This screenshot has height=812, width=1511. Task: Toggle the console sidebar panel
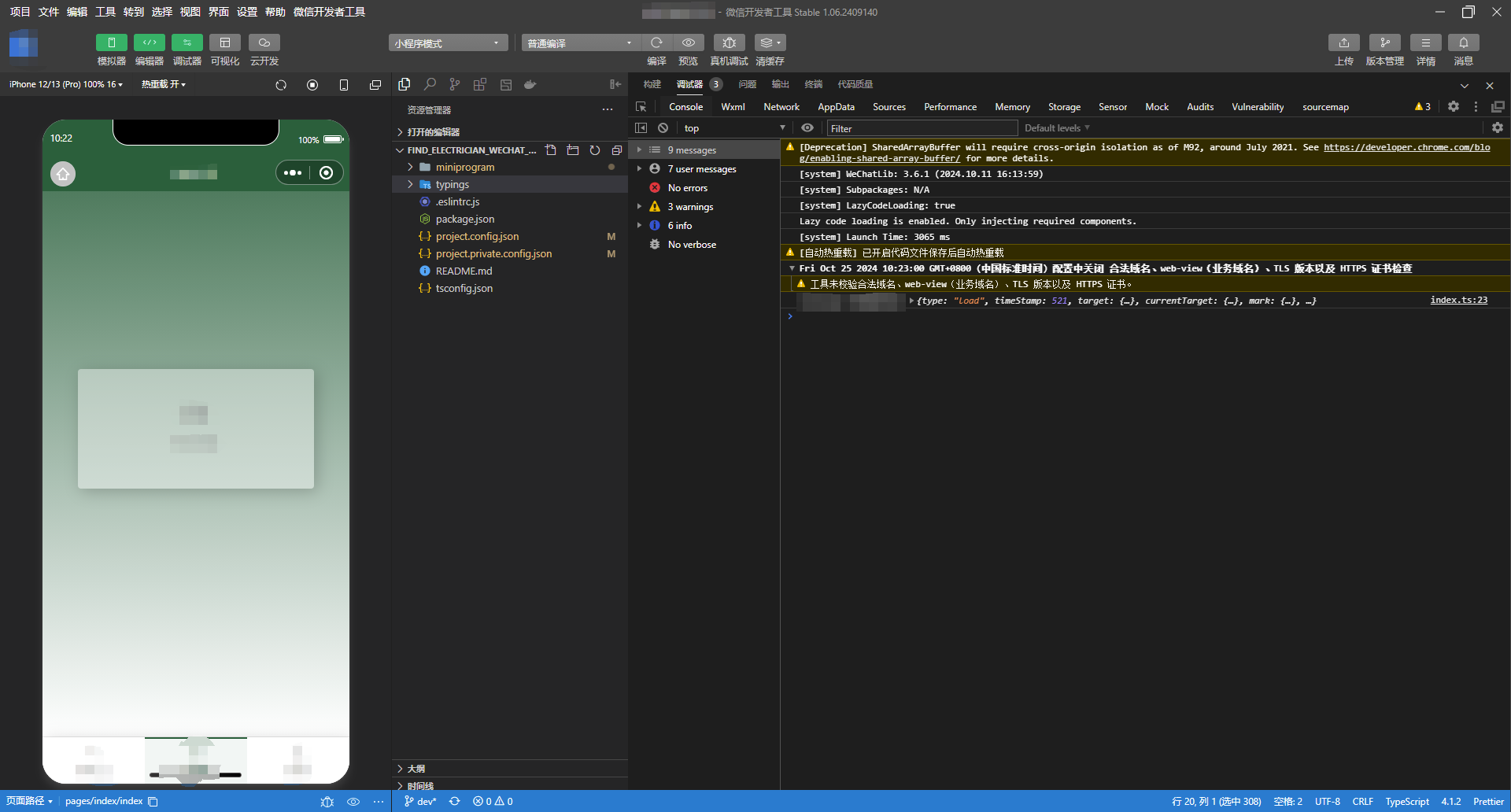[641, 128]
